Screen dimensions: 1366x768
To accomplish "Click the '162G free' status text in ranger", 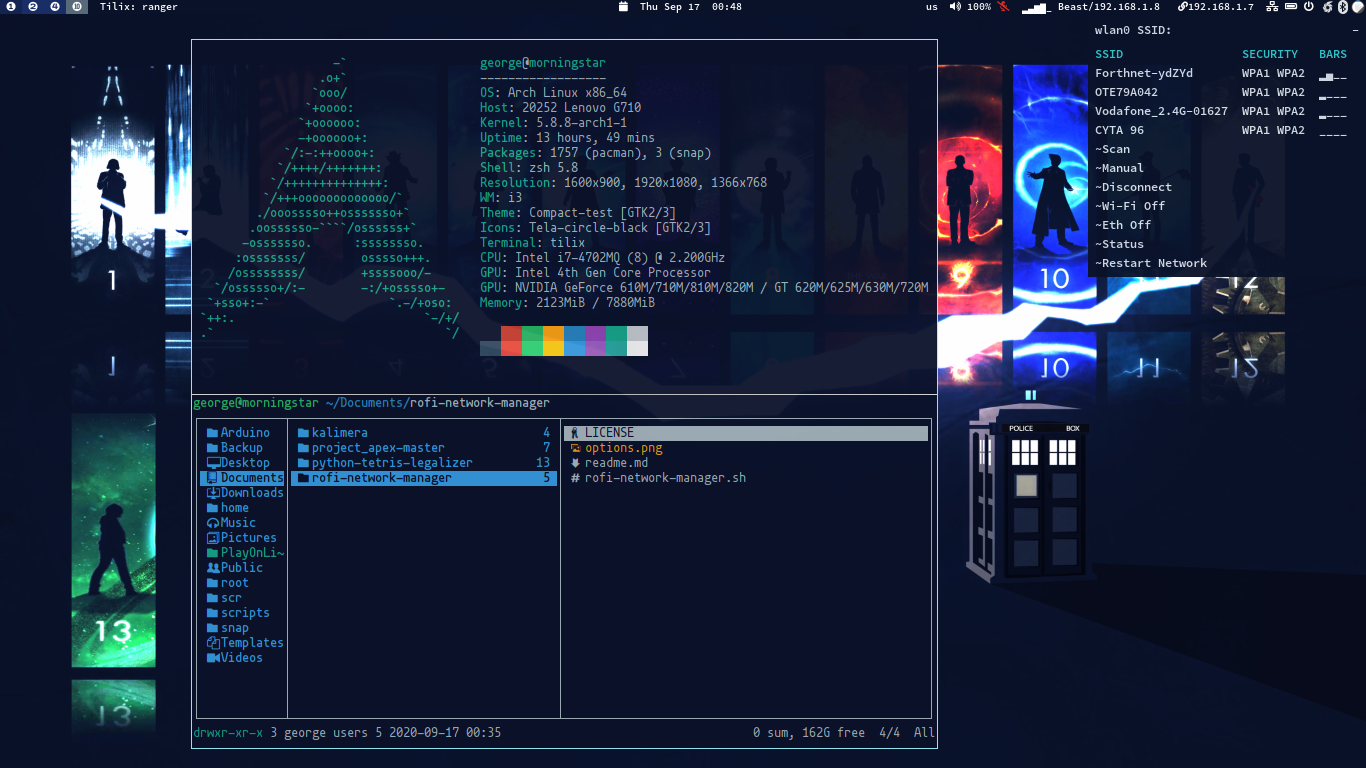I will 834,733.
